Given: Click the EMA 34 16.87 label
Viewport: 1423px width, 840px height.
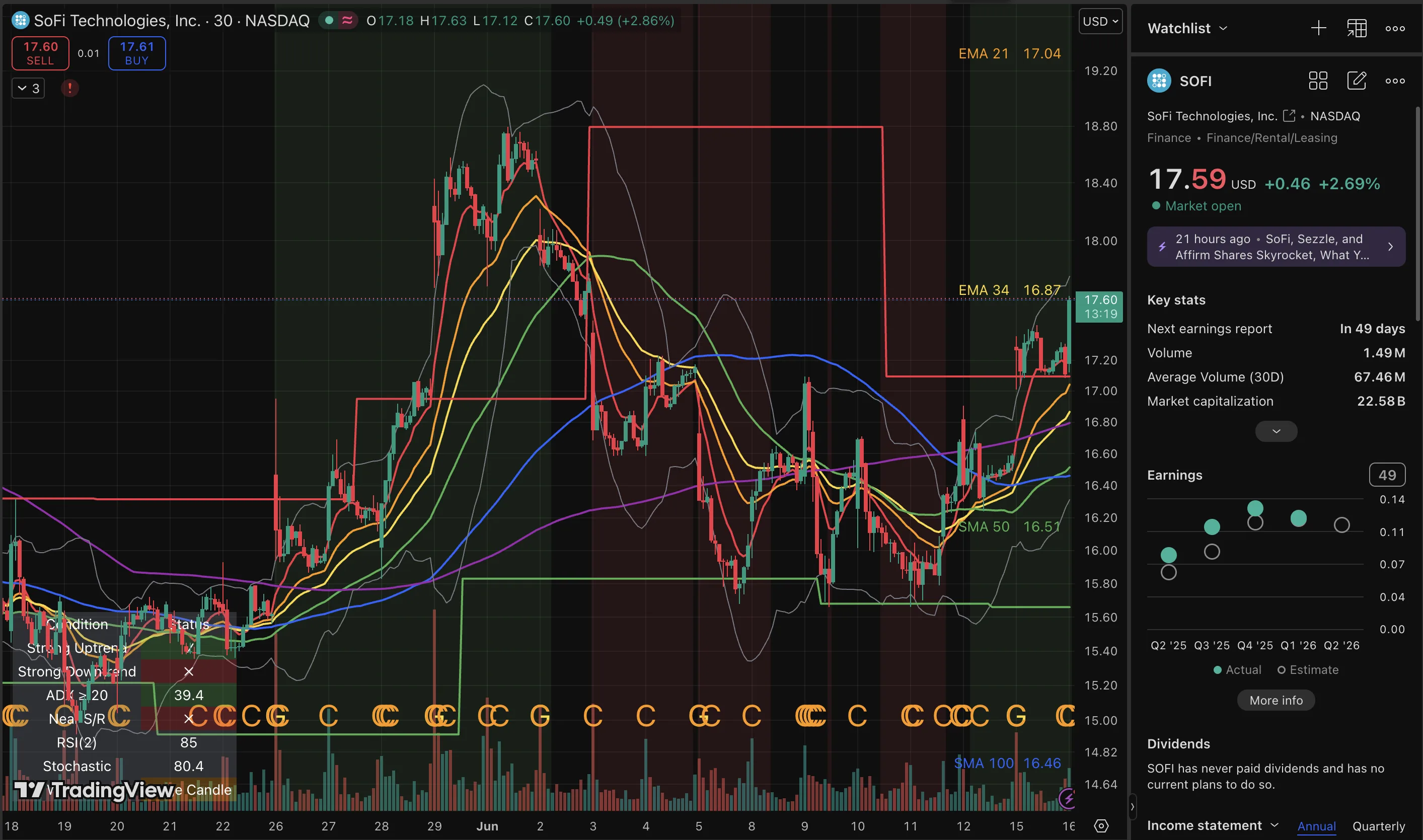Looking at the screenshot, I should 1009,290.
